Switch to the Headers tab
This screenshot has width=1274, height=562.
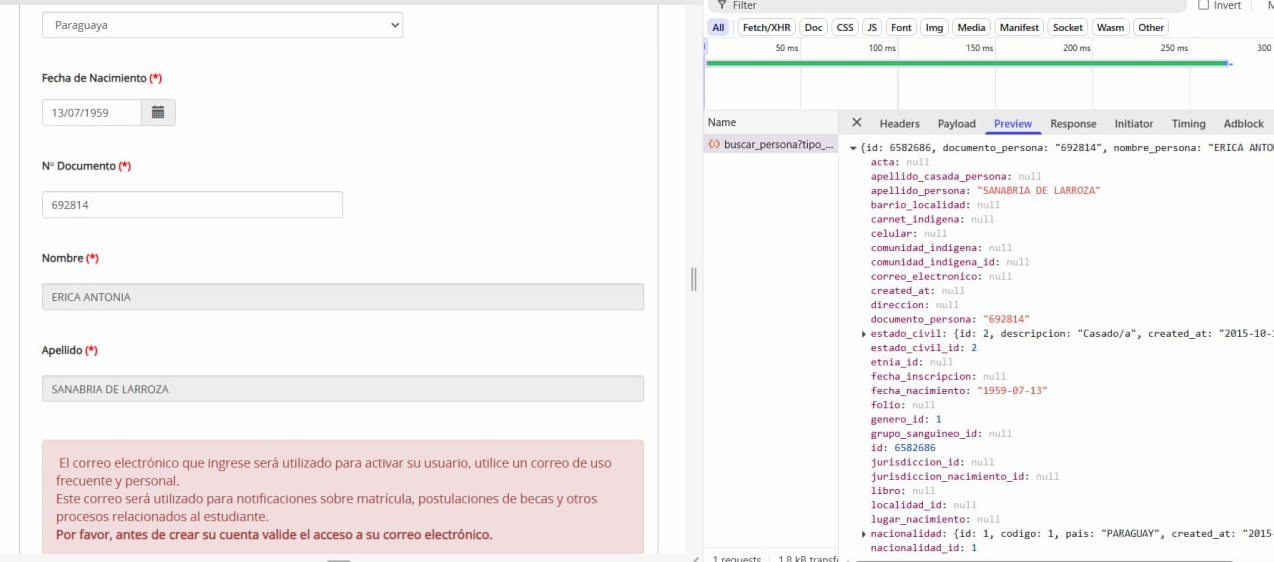[899, 124]
